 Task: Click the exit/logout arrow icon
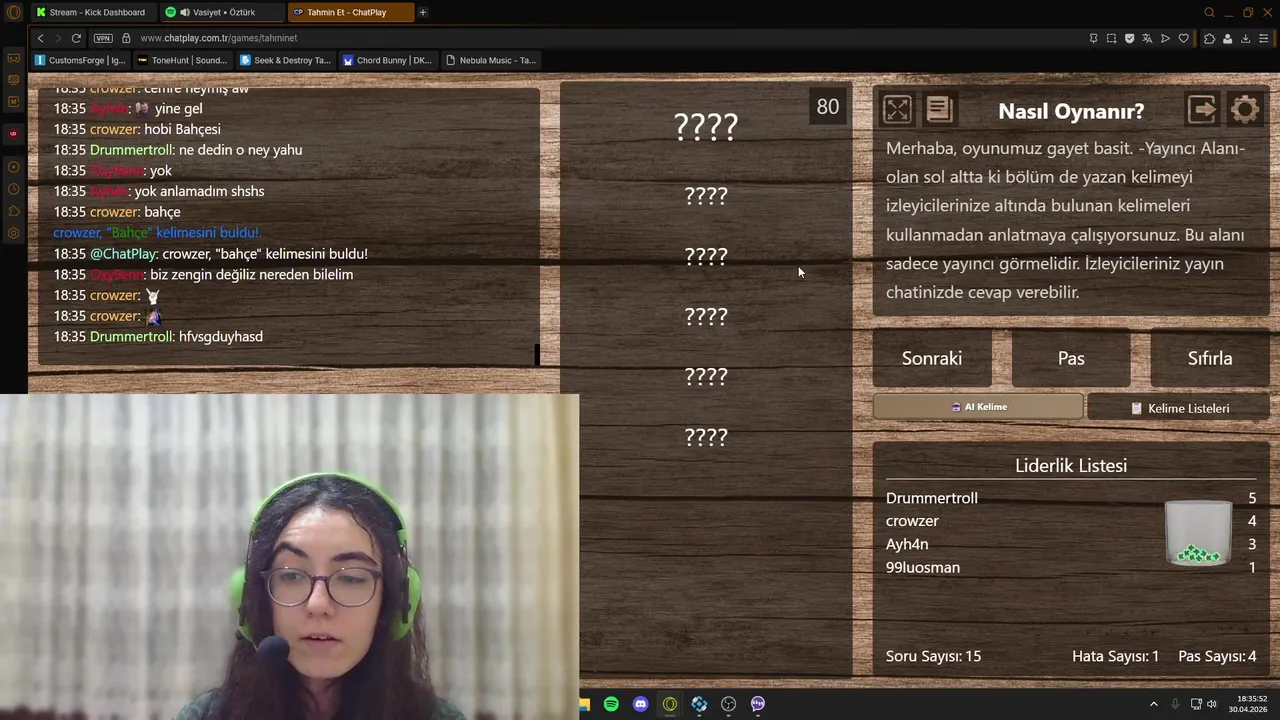pos(1202,109)
